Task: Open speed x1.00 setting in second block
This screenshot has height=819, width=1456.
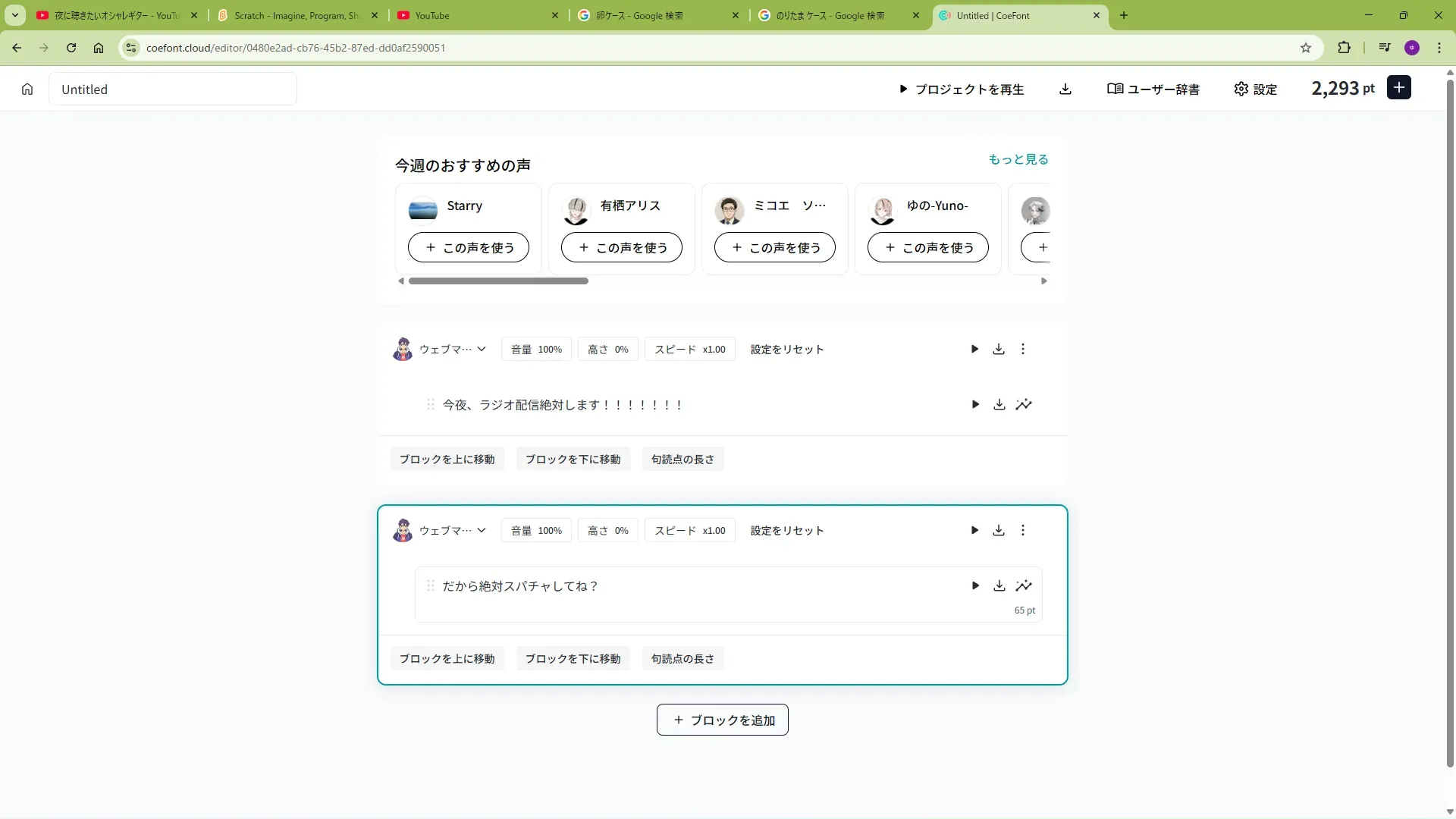Action: pyautogui.click(x=689, y=531)
